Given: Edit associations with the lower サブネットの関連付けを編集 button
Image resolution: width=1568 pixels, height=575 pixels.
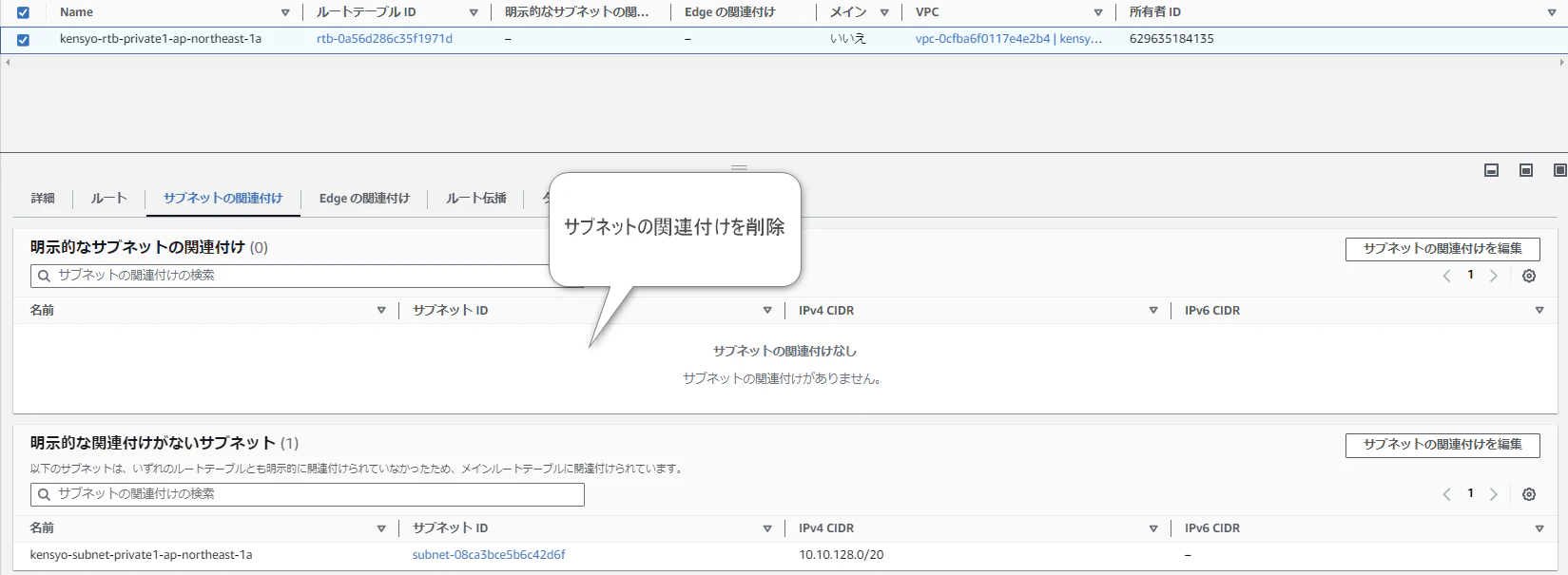Looking at the screenshot, I should (x=1442, y=445).
